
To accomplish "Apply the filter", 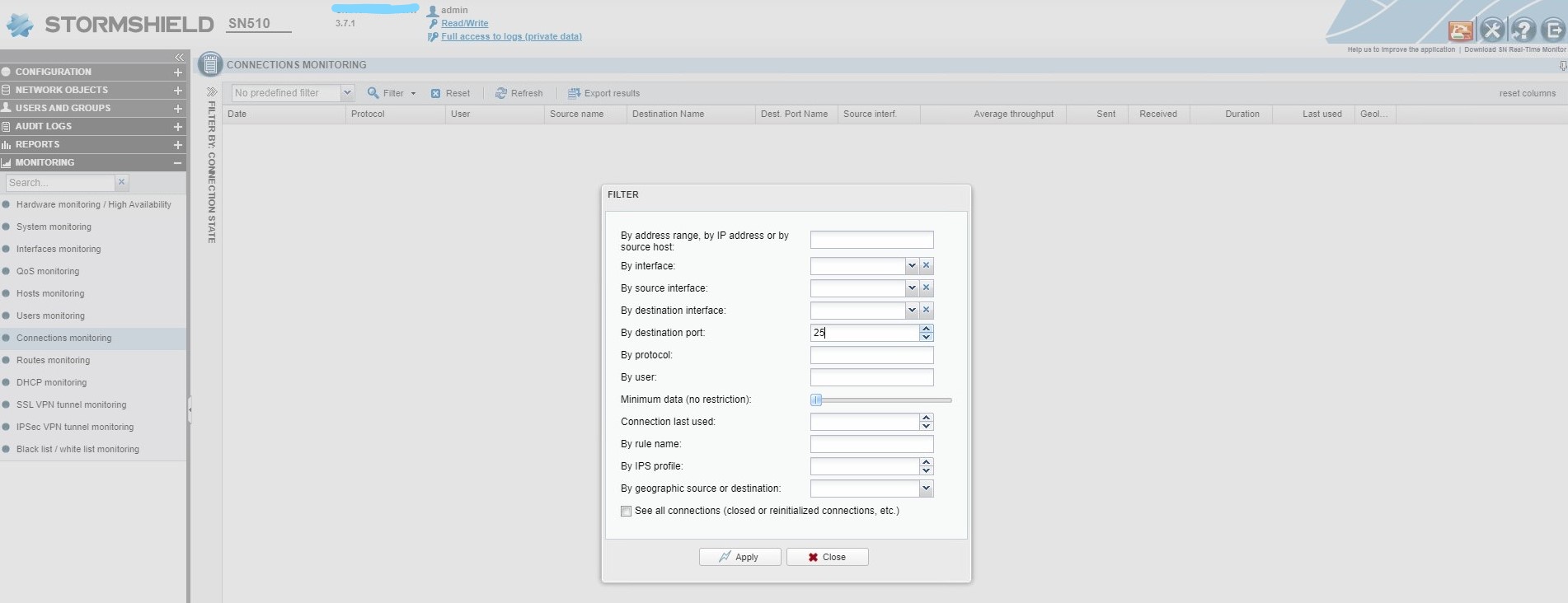I will 739,557.
